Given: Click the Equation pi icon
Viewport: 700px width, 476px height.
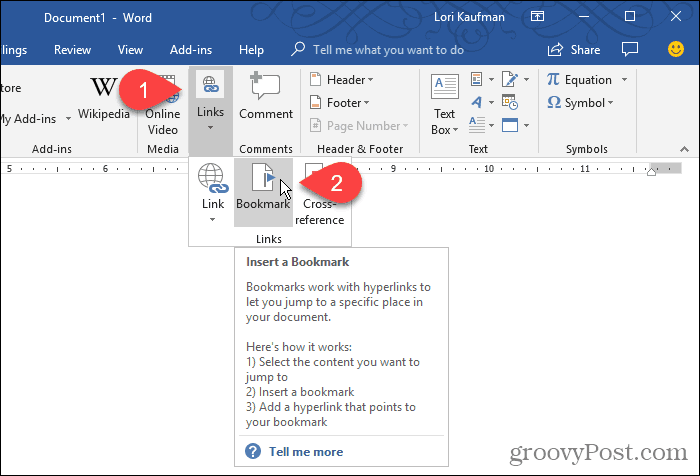Looking at the screenshot, I should coord(553,79).
